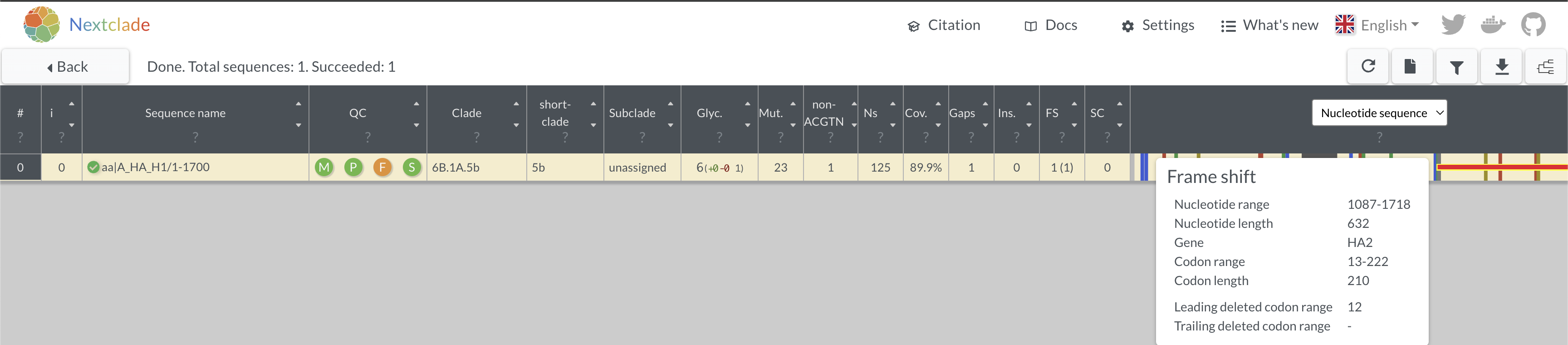The image size is (1568, 345).
Task: Open the Twitter bird icon link
Action: 1453,25
